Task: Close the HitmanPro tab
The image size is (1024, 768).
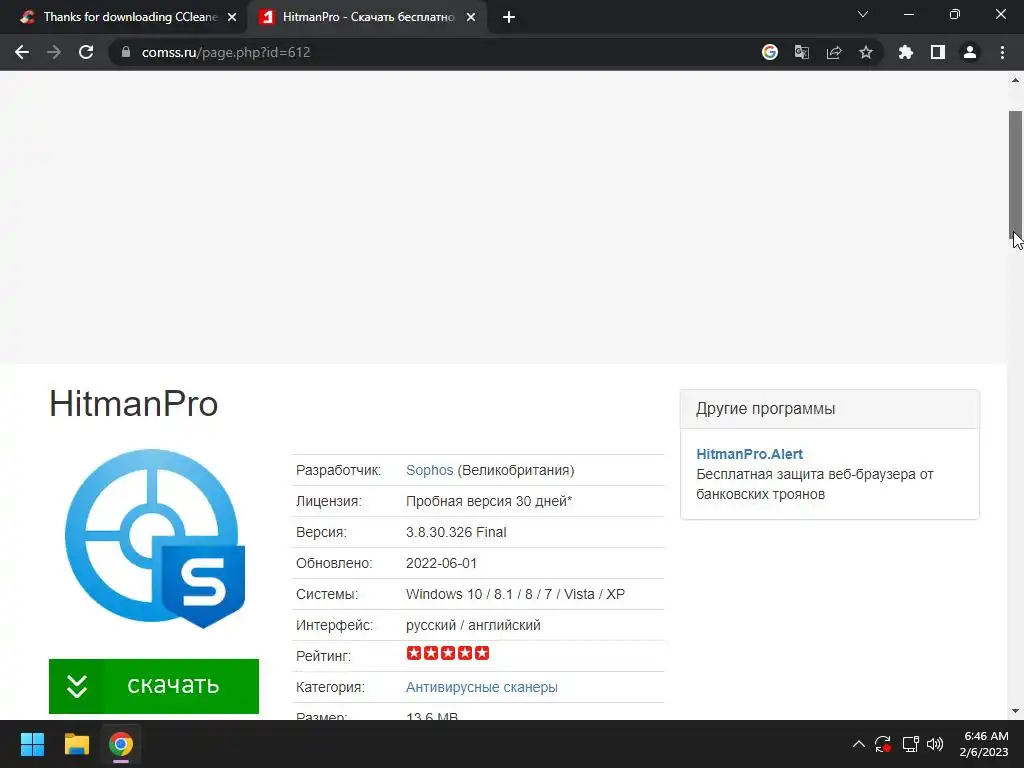Action: point(471,18)
